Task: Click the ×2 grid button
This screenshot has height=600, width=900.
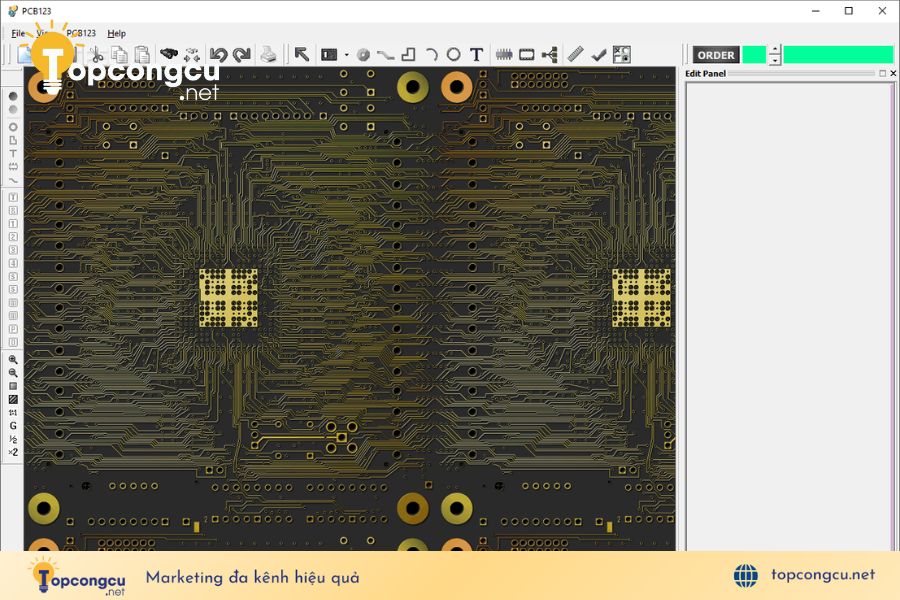Action: (13, 452)
